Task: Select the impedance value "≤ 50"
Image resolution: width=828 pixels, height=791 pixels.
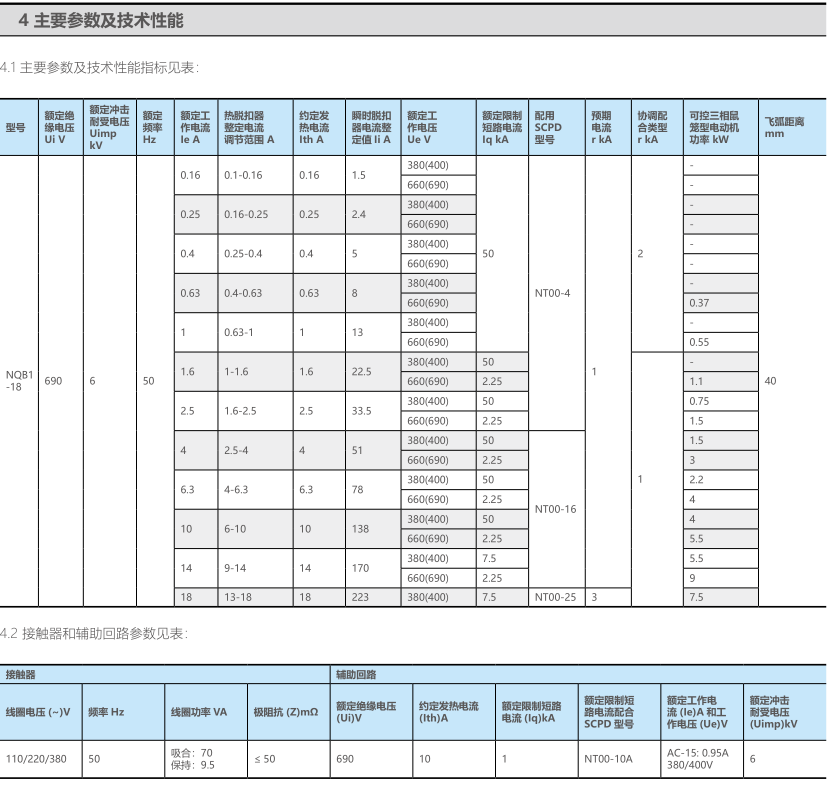Action: 265,759
